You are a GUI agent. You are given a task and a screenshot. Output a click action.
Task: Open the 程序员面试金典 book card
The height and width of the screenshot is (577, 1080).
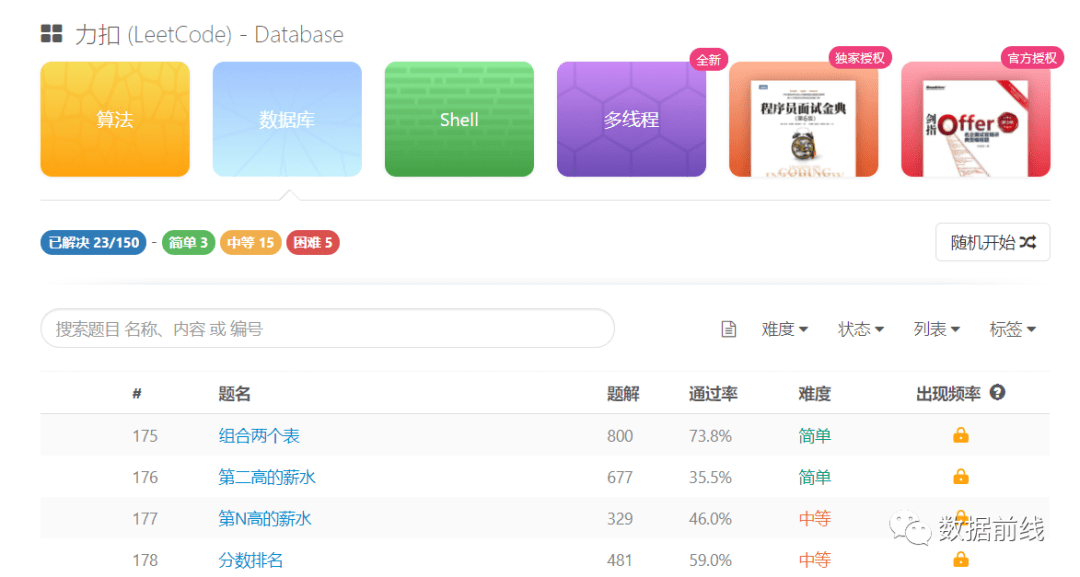point(803,120)
